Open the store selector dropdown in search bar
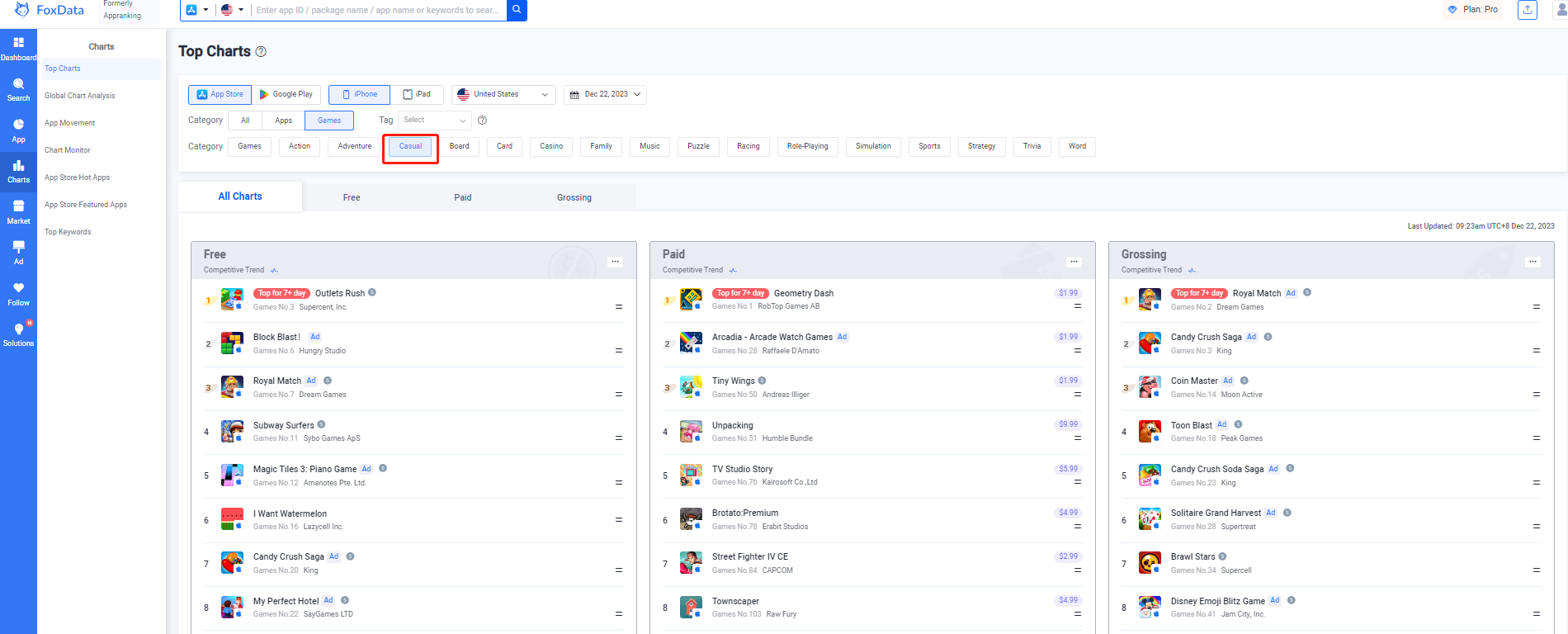1568x634 pixels. tap(196, 10)
